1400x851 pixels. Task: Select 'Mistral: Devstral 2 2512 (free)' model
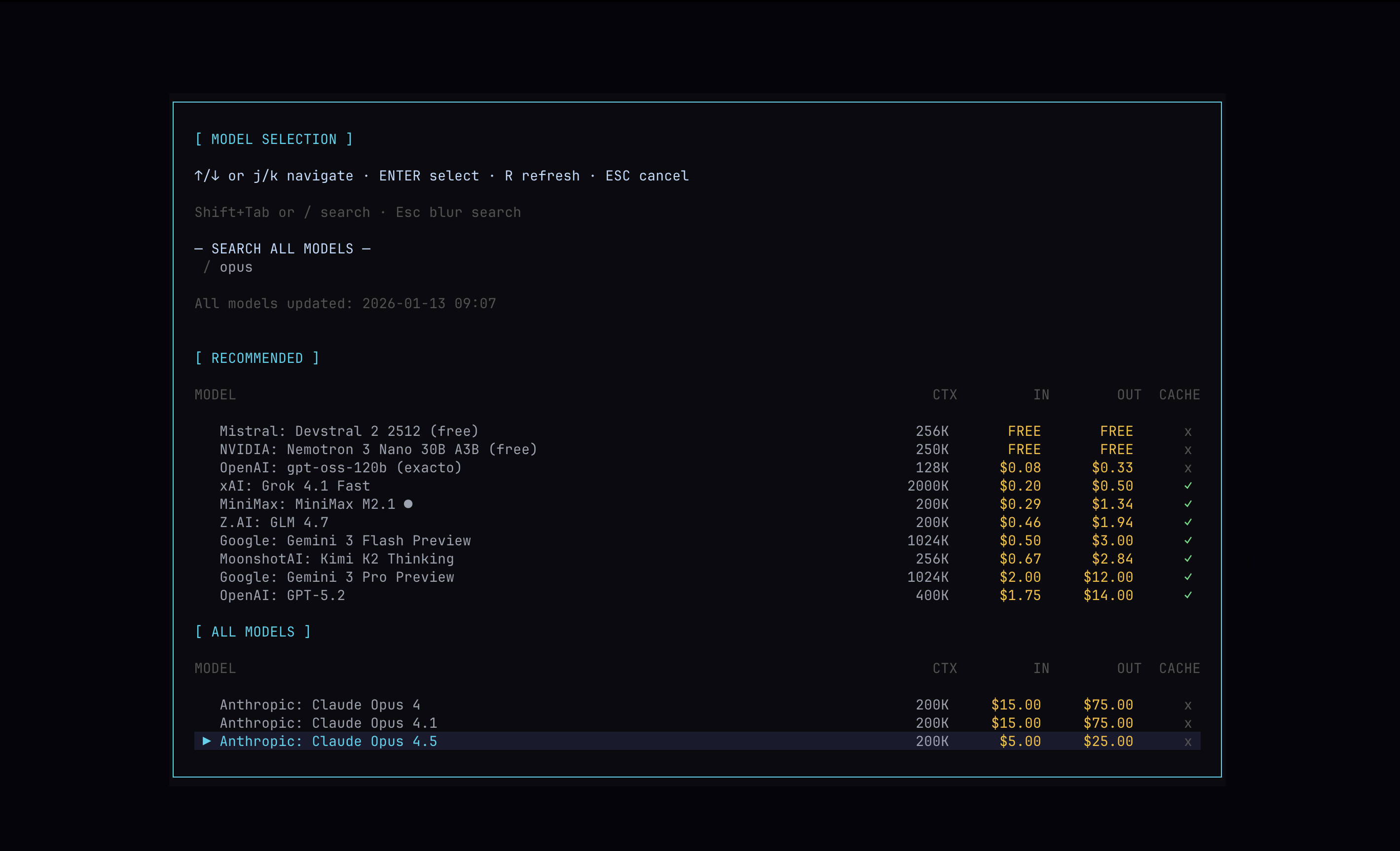point(349,431)
